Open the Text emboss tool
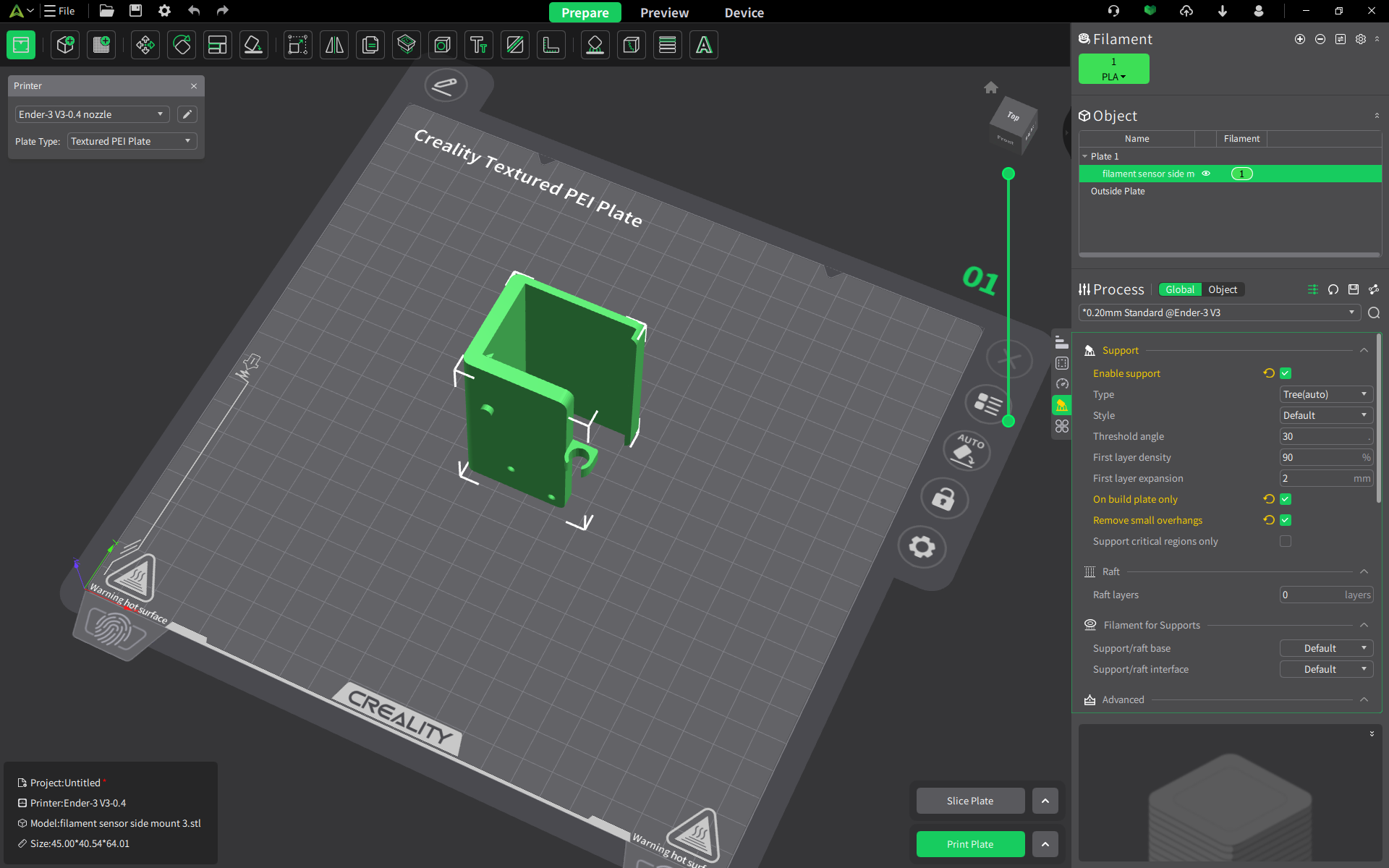 (479, 45)
